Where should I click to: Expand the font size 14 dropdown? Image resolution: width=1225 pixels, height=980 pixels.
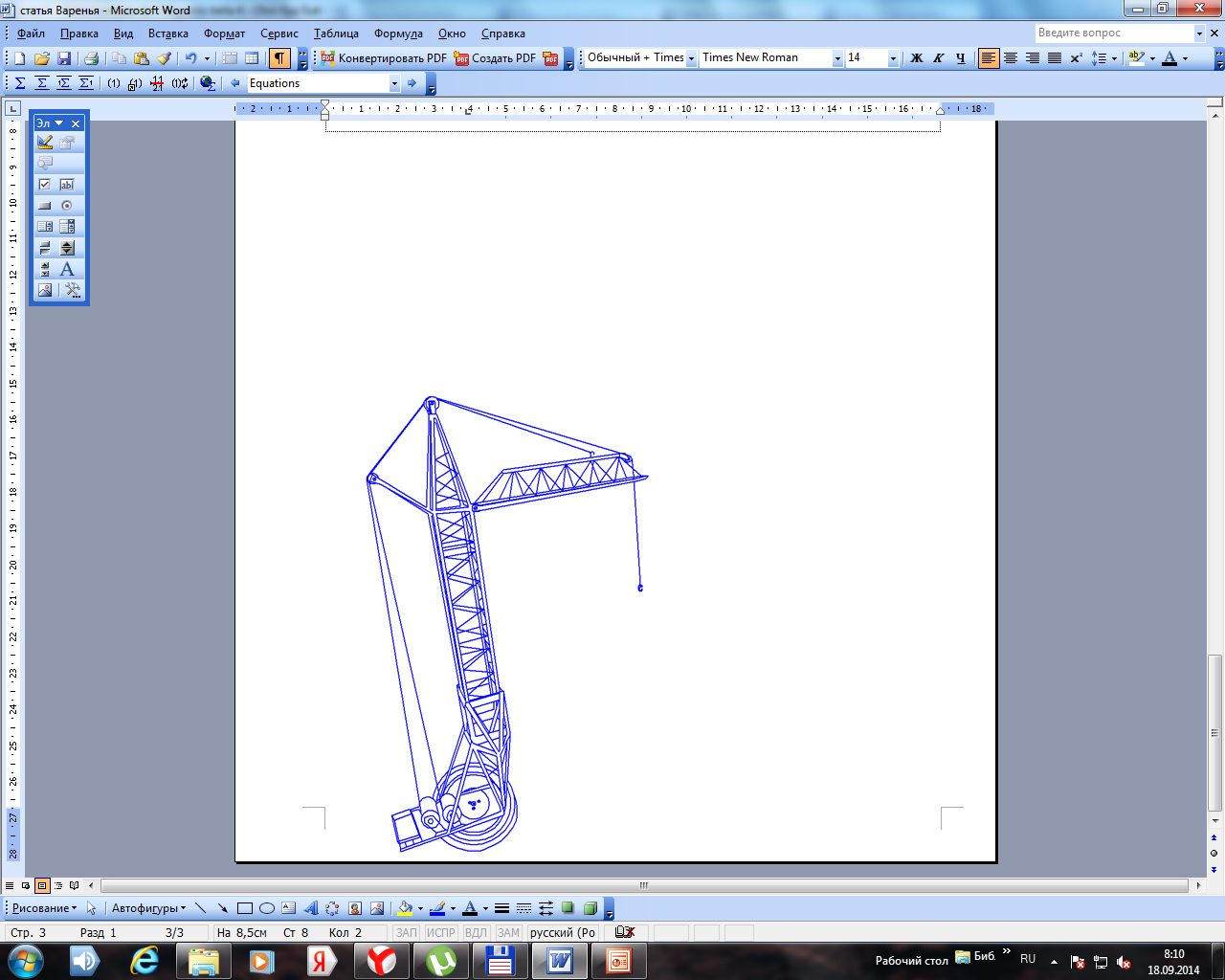(893, 58)
